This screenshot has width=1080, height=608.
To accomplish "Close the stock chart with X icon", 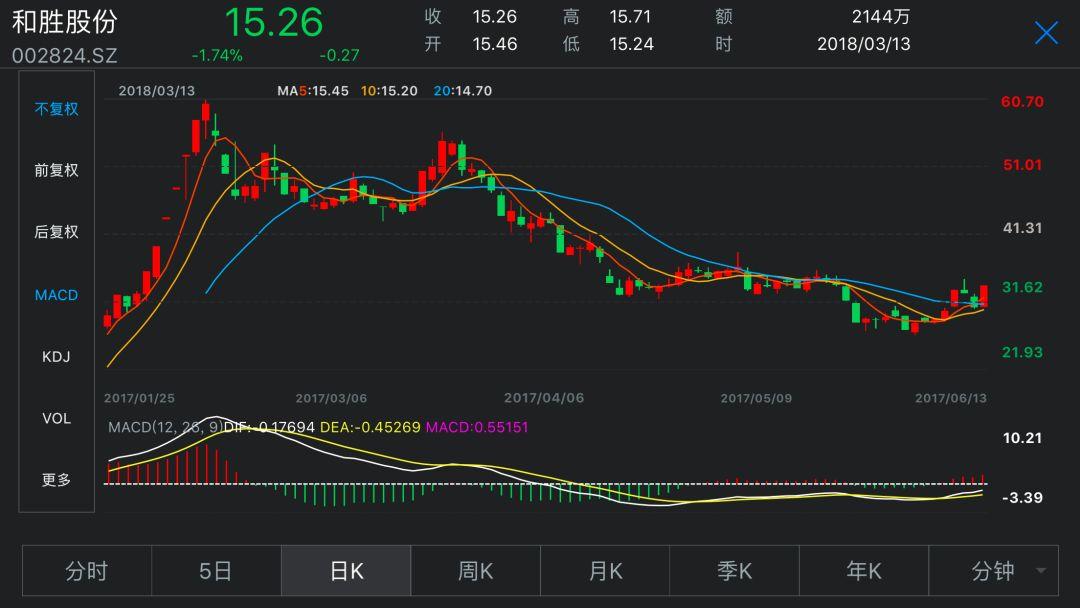I will tap(1046, 33).
